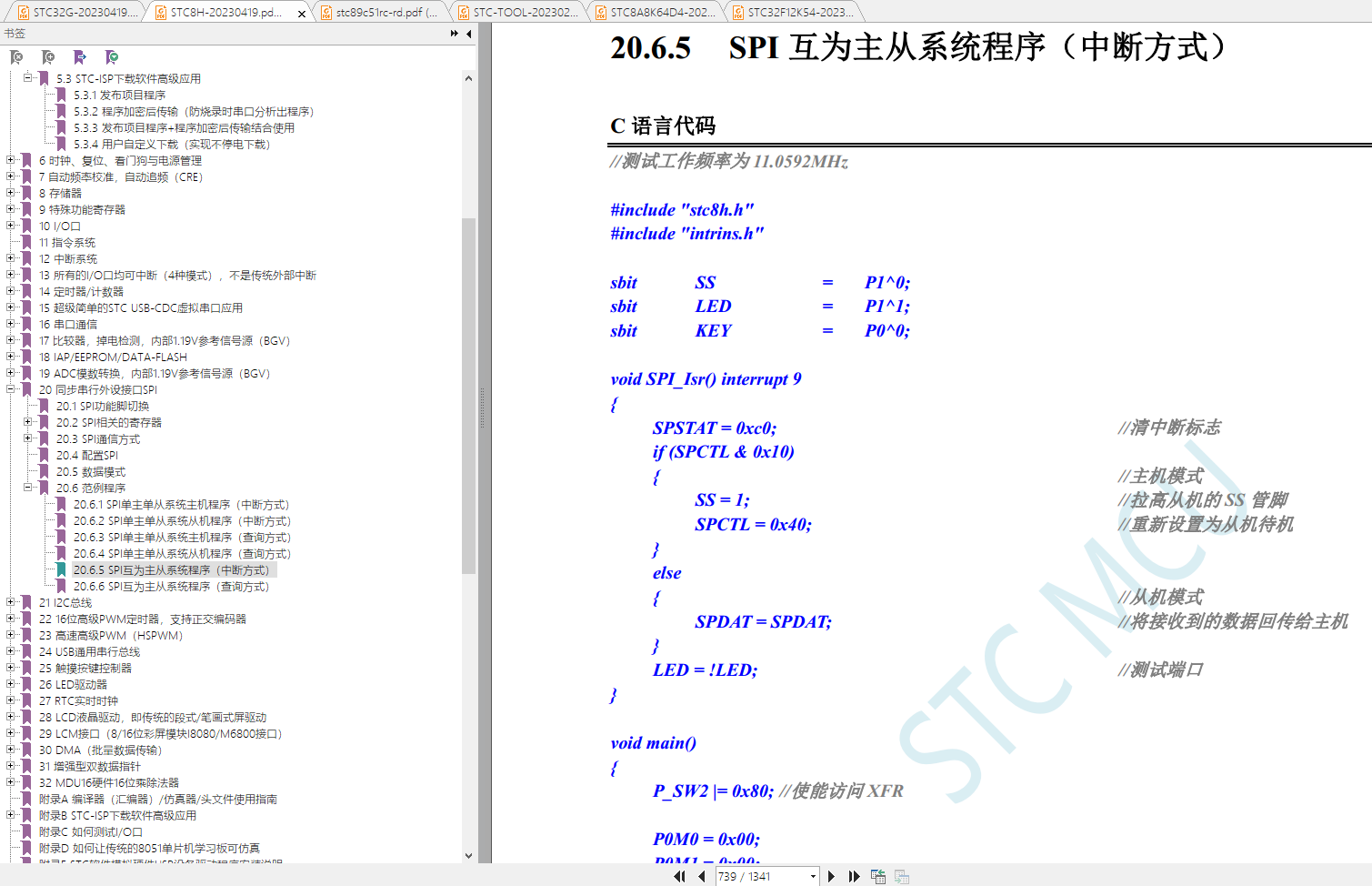1372x886 pixels.
Task: Go to the next page
Action: pos(831,876)
